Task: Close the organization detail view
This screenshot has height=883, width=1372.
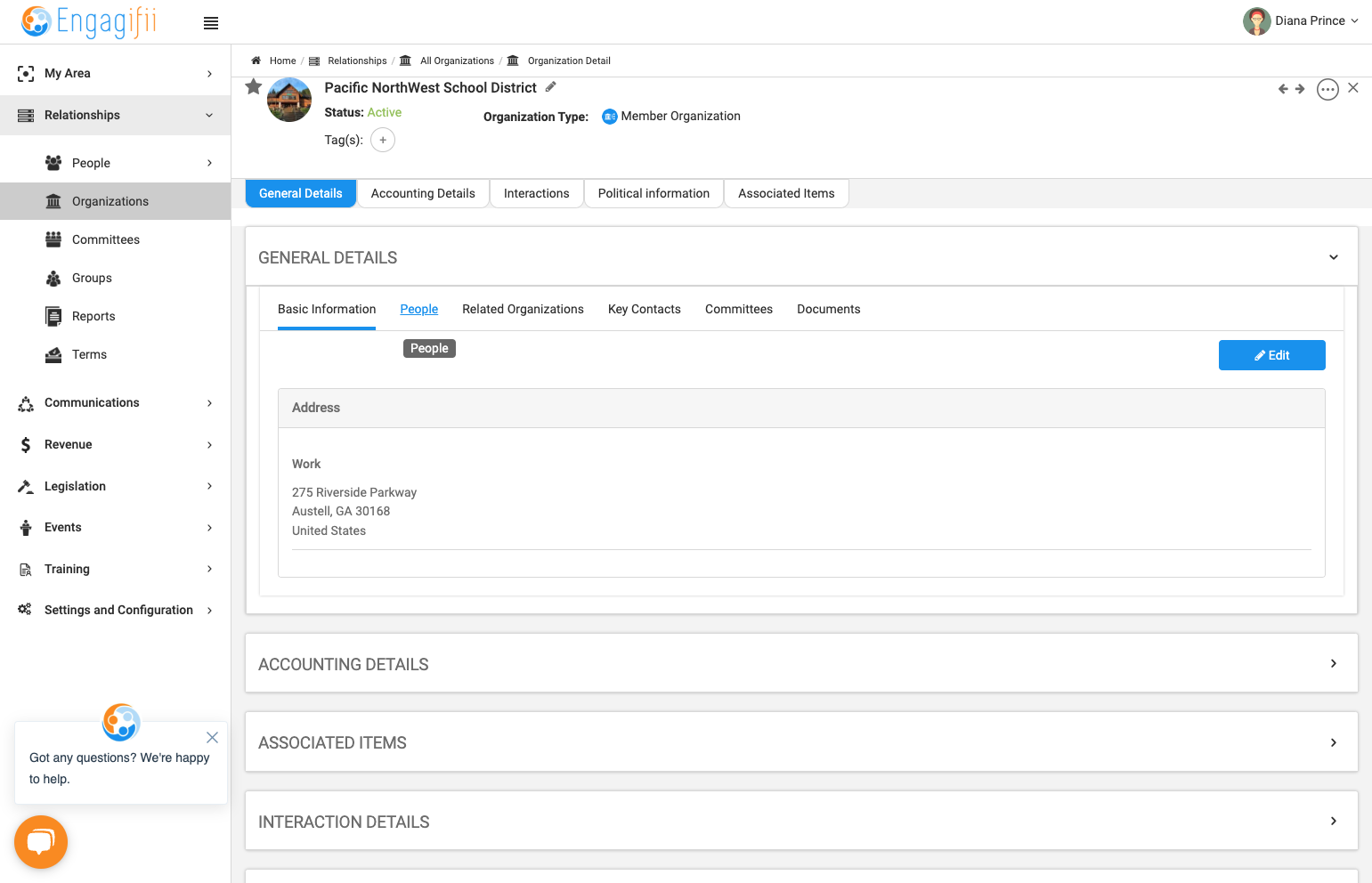Action: coord(1353,87)
